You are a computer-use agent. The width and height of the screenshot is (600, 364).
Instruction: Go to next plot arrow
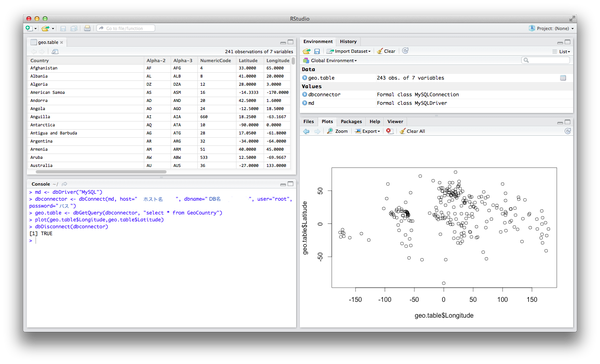point(317,131)
